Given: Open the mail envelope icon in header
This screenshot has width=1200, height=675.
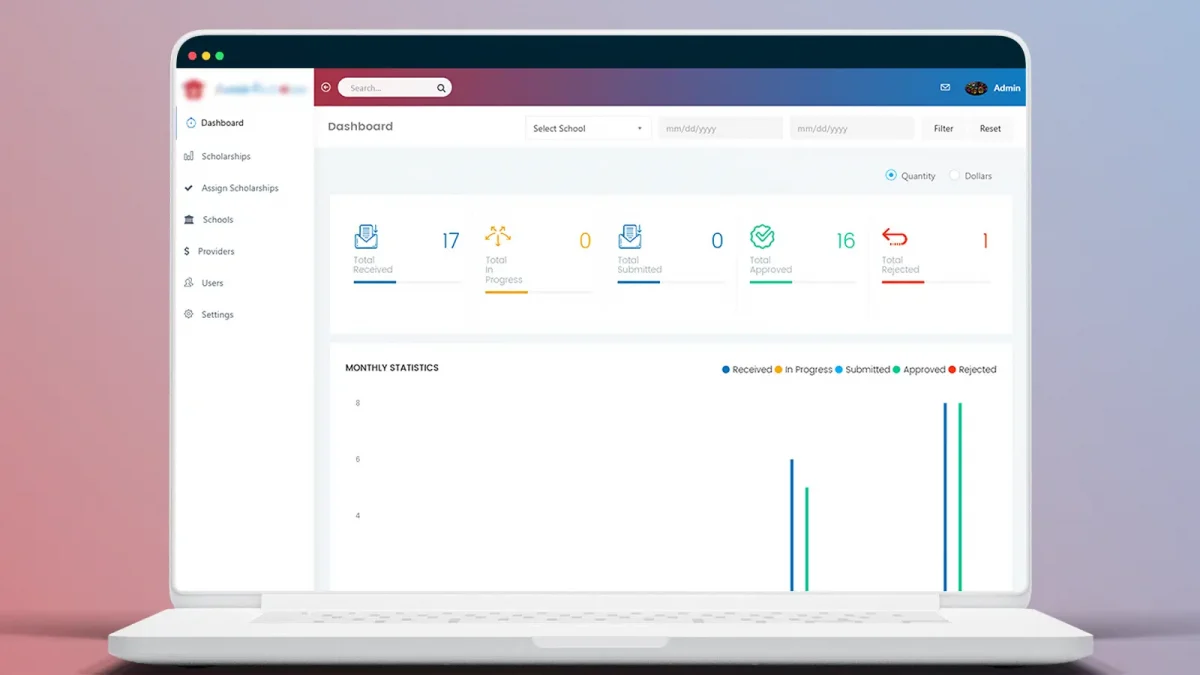Looking at the screenshot, I should point(945,87).
